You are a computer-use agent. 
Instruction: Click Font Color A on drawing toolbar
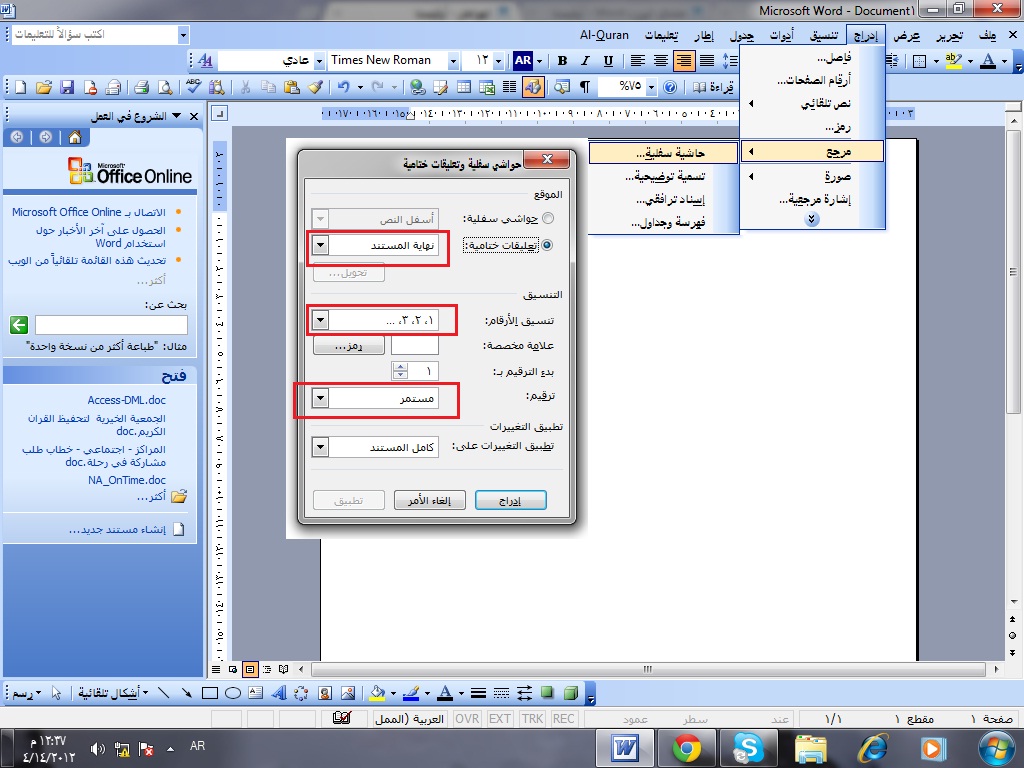click(x=445, y=693)
